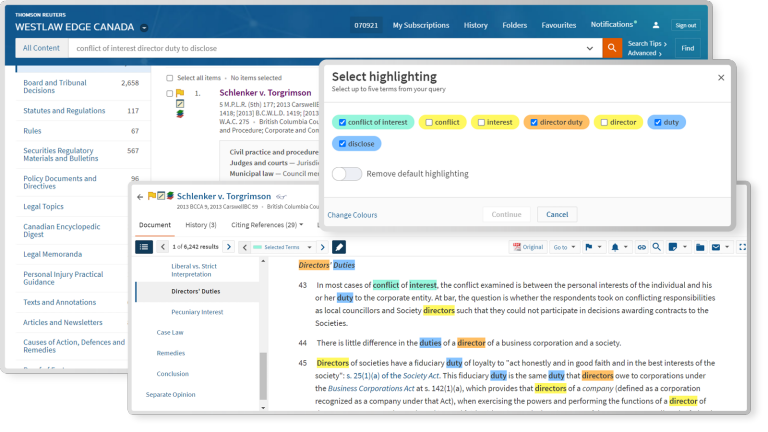Switch to the History (3) tab
768x432 pixels.
click(x=201, y=225)
